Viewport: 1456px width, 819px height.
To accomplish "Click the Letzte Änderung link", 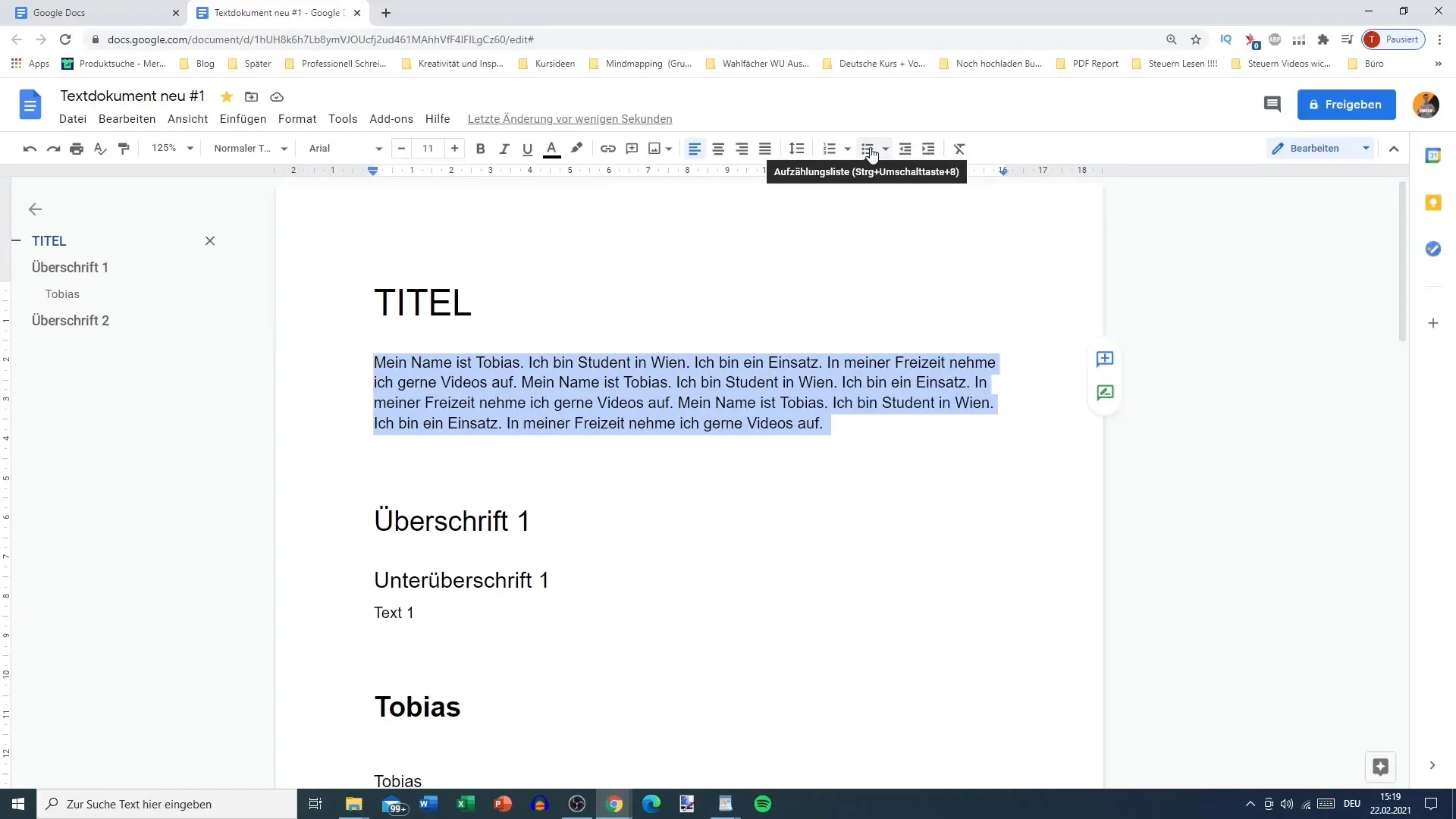I will (571, 119).
